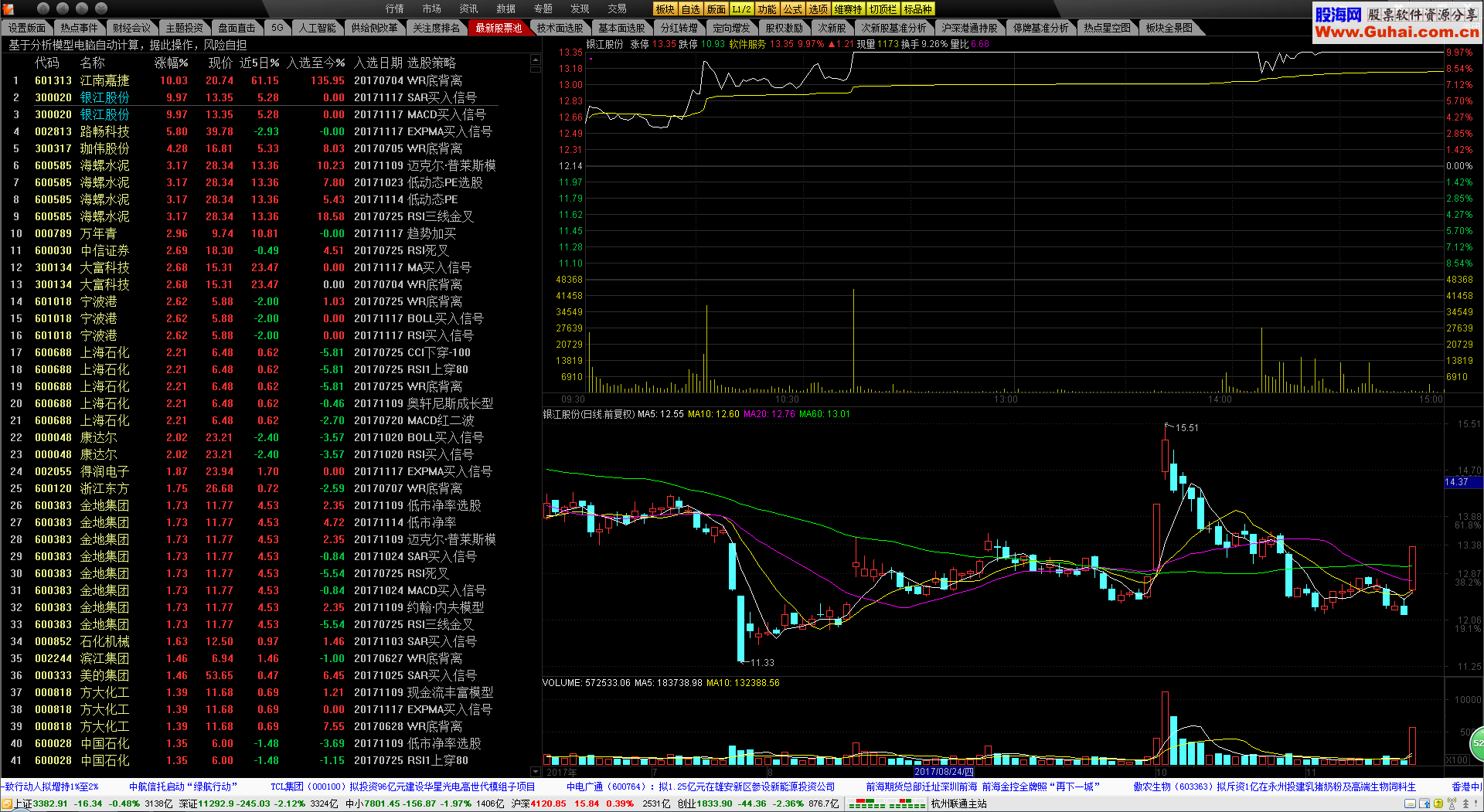Screen dimensions: 1484x812
Task: Open the 专题 menu
Action: (x=543, y=8)
